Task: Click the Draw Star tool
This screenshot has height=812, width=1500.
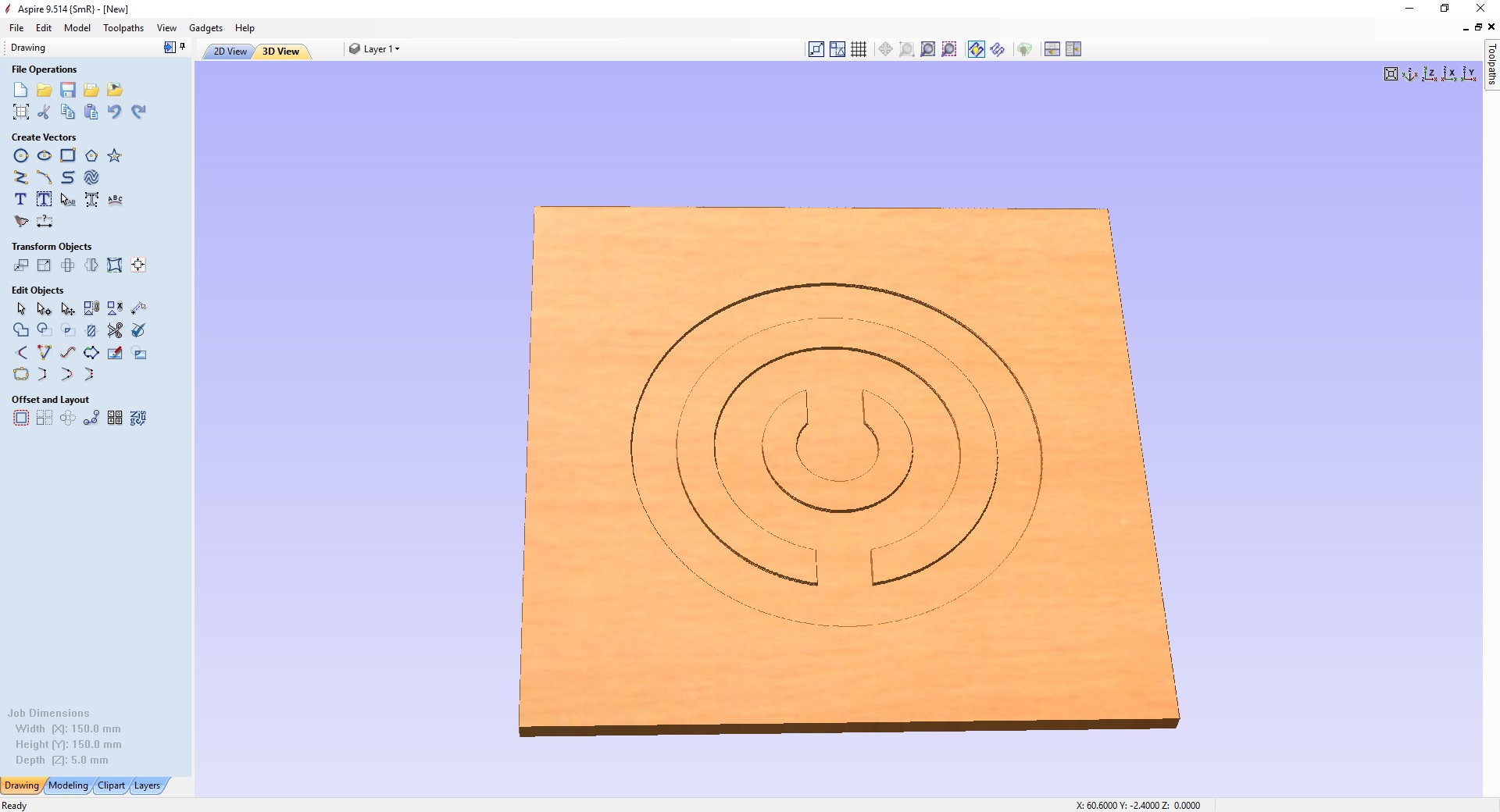Action: pos(115,156)
